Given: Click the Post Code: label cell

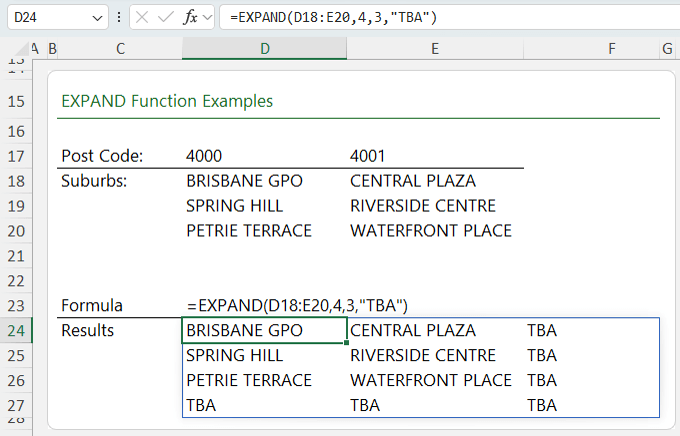Looking at the screenshot, I should 102,156.
